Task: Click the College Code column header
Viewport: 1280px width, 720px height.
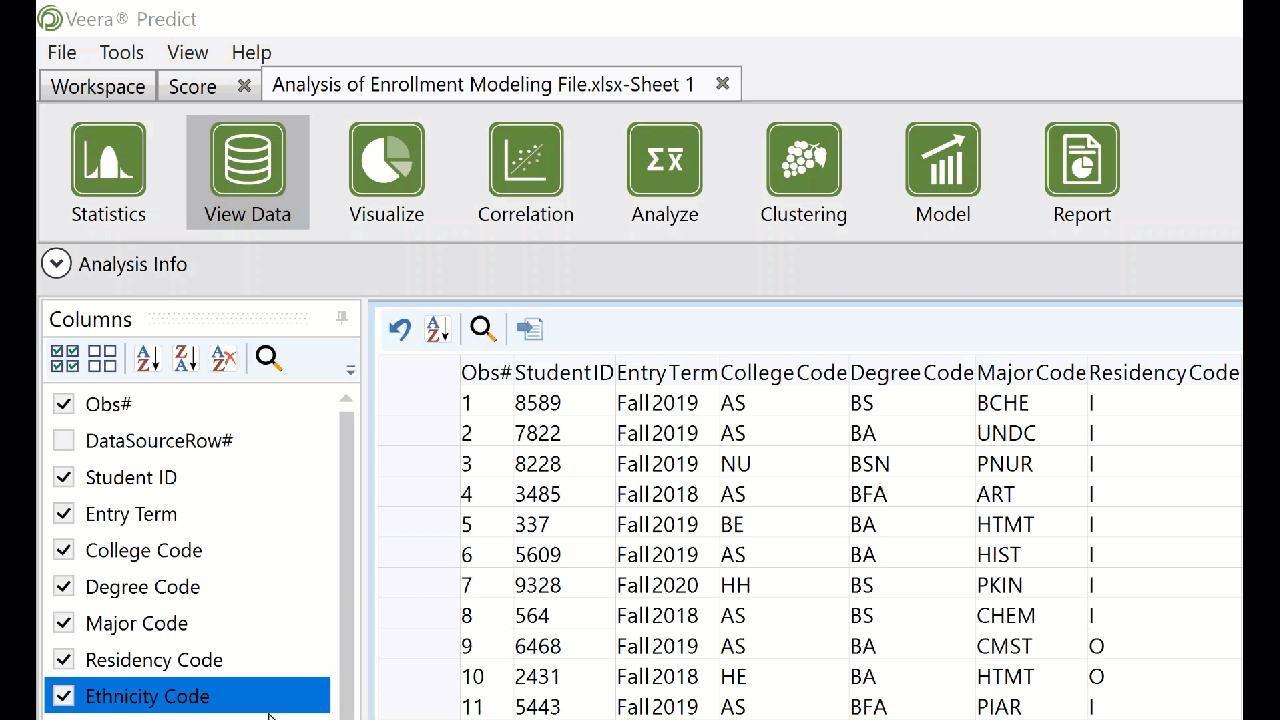Action: click(784, 373)
